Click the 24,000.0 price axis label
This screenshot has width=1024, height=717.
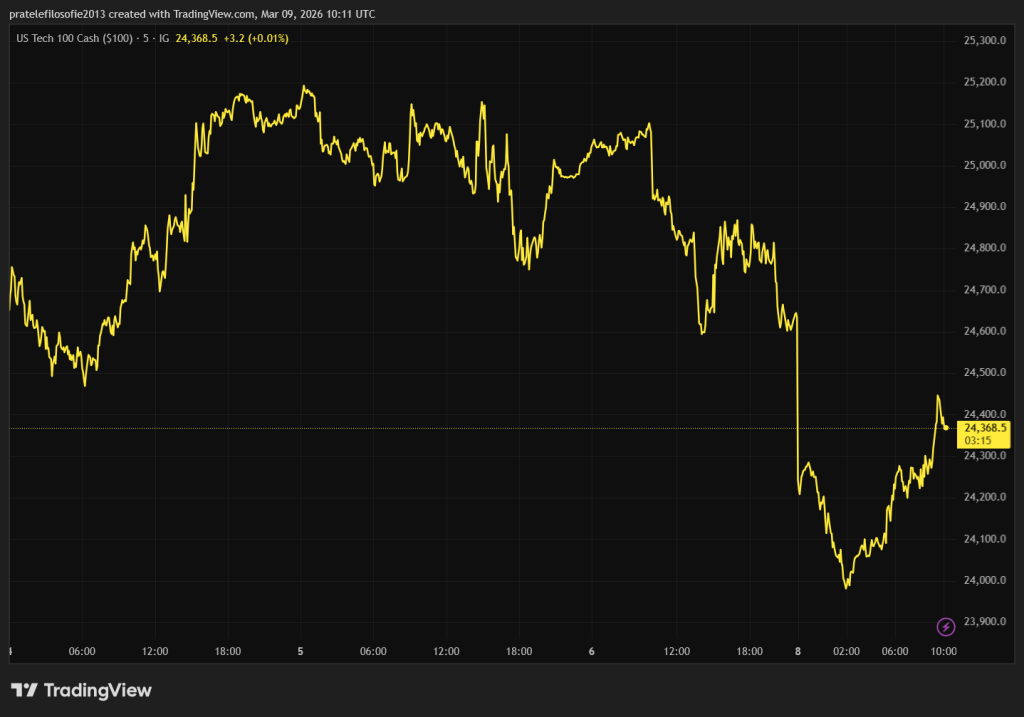click(x=983, y=580)
